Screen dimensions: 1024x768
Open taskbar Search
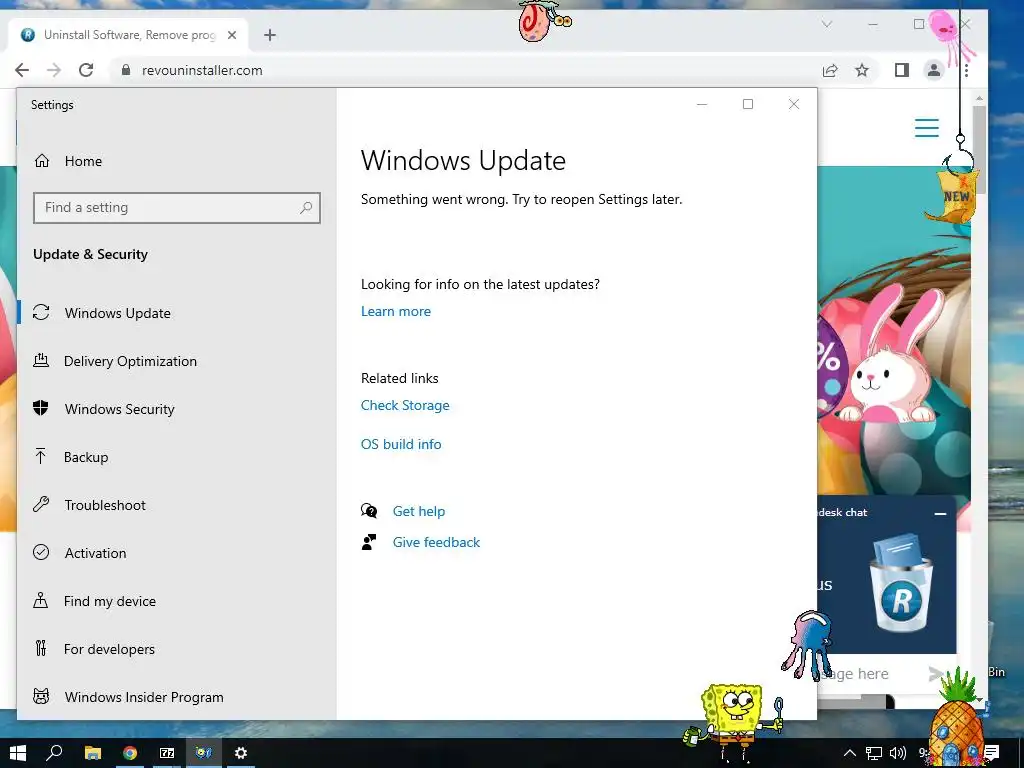pos(54,753)
